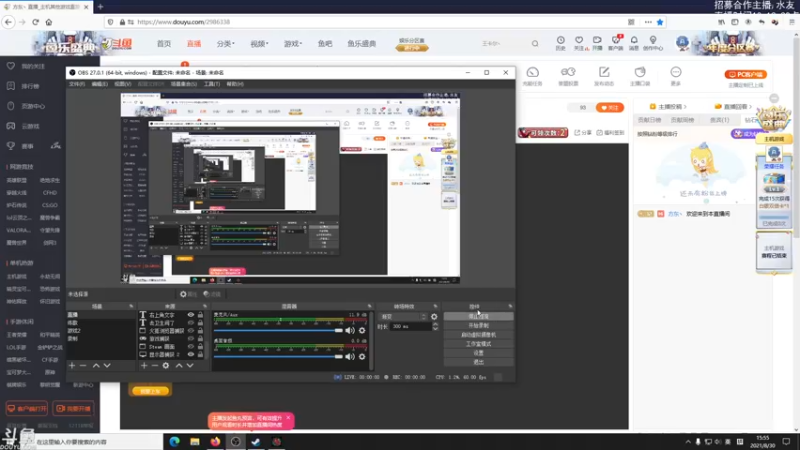Move the selected source up in list

click(179, 365)
